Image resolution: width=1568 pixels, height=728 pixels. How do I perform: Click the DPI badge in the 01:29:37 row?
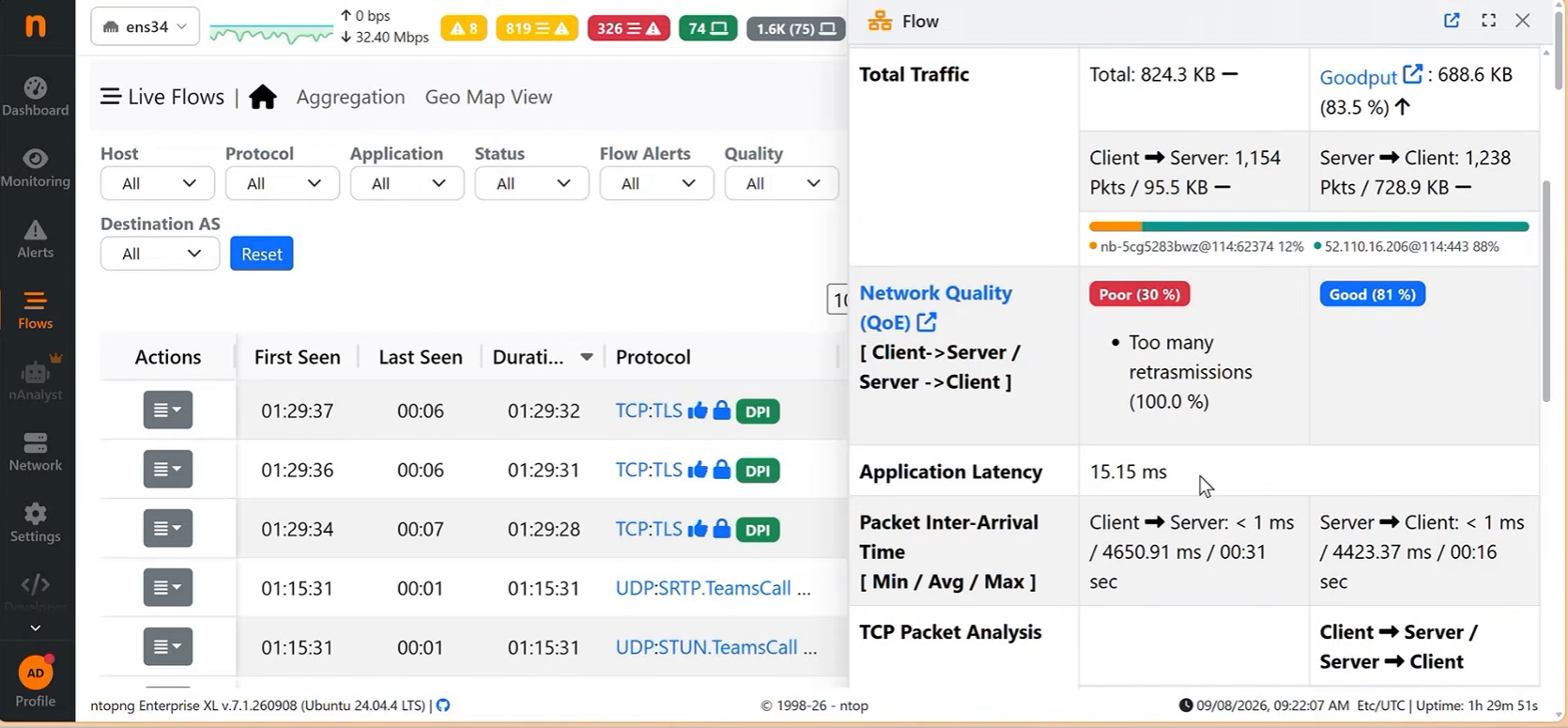pos(758,411)
